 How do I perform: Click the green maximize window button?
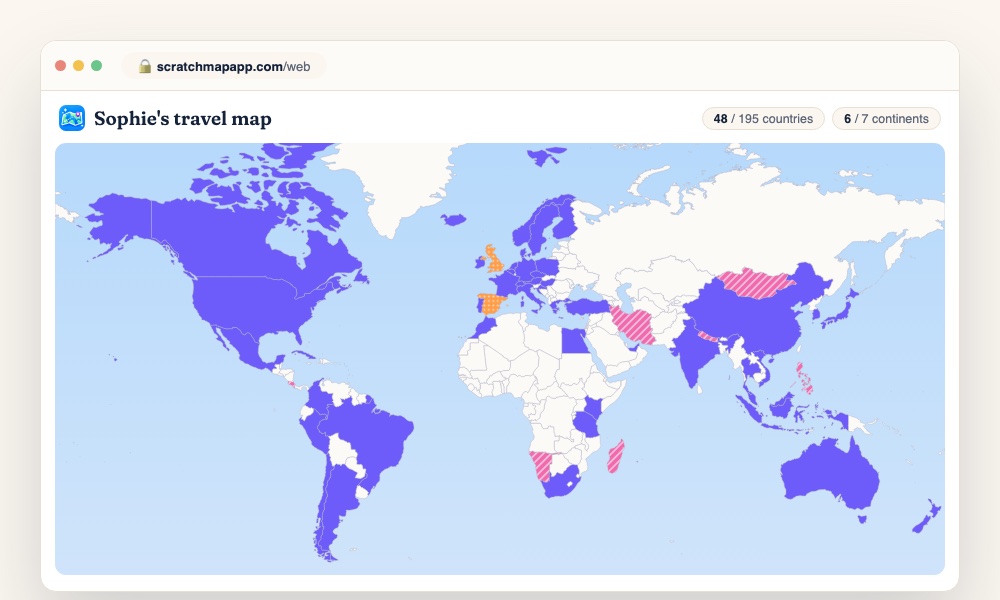click(x=96, y=66)
